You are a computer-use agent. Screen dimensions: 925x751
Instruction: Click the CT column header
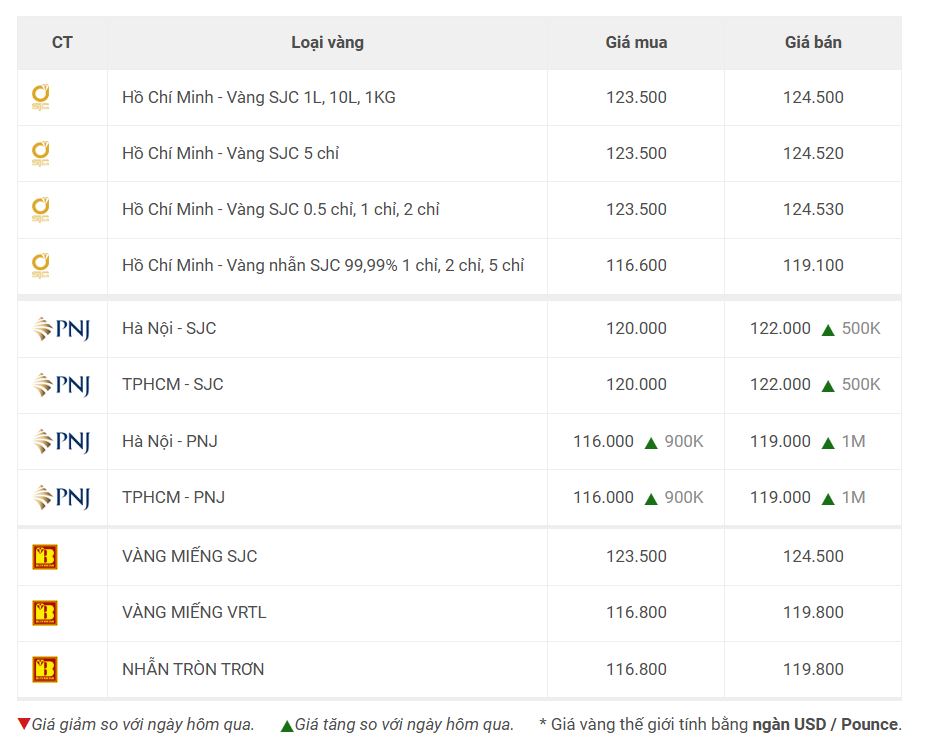pos(62,42)
